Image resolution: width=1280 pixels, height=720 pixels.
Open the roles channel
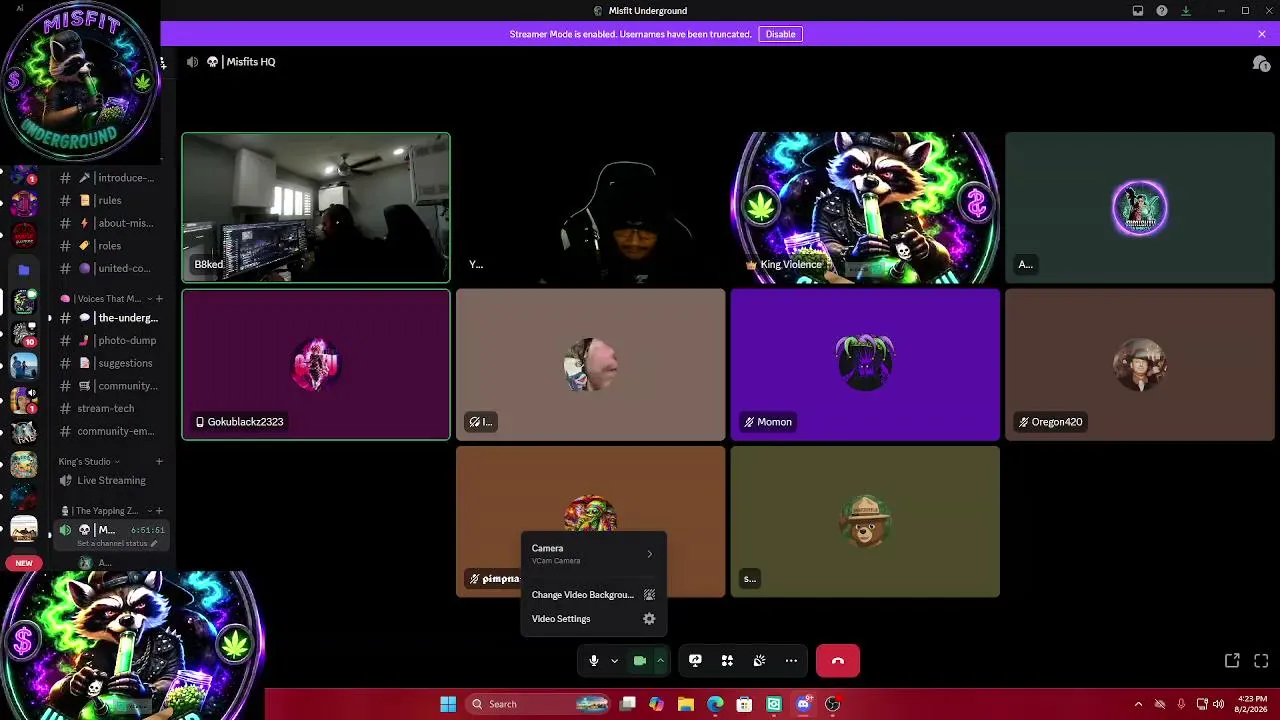click(x=110, y=246)
